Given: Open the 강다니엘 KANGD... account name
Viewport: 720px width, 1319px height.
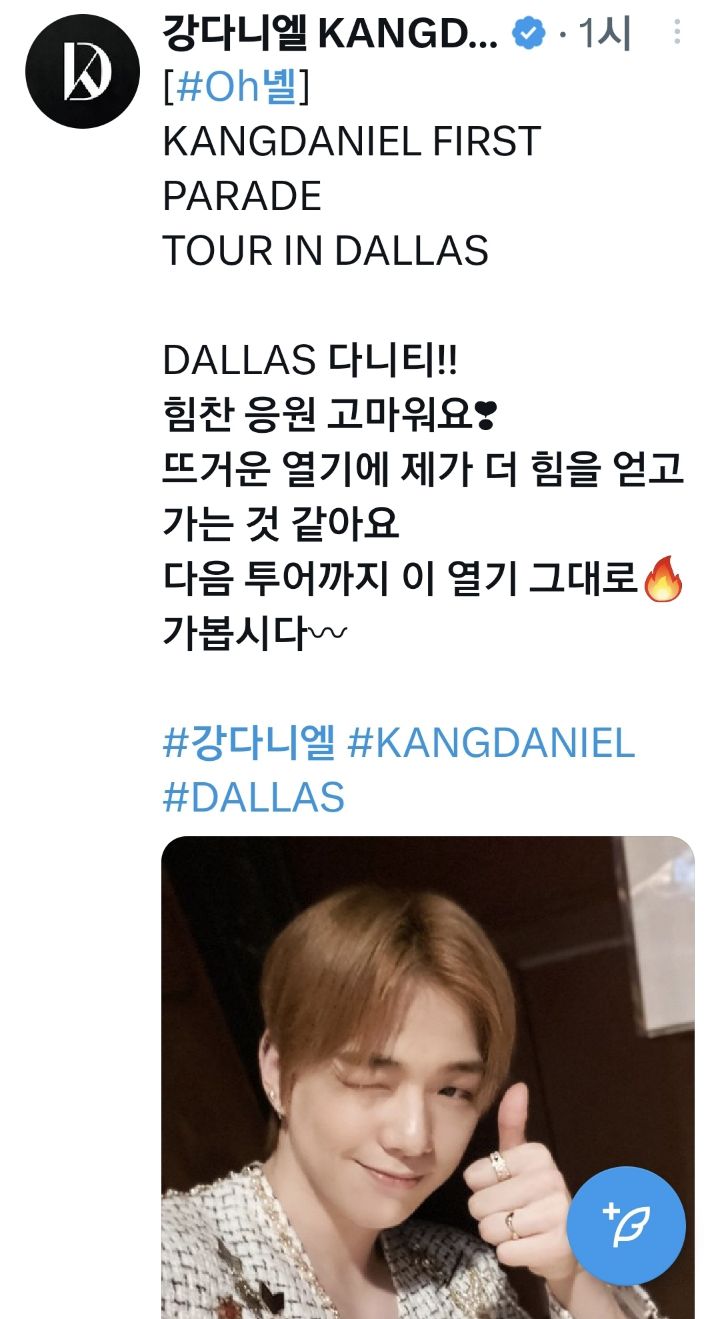Looking at the screenshot, I should [330, 35].
